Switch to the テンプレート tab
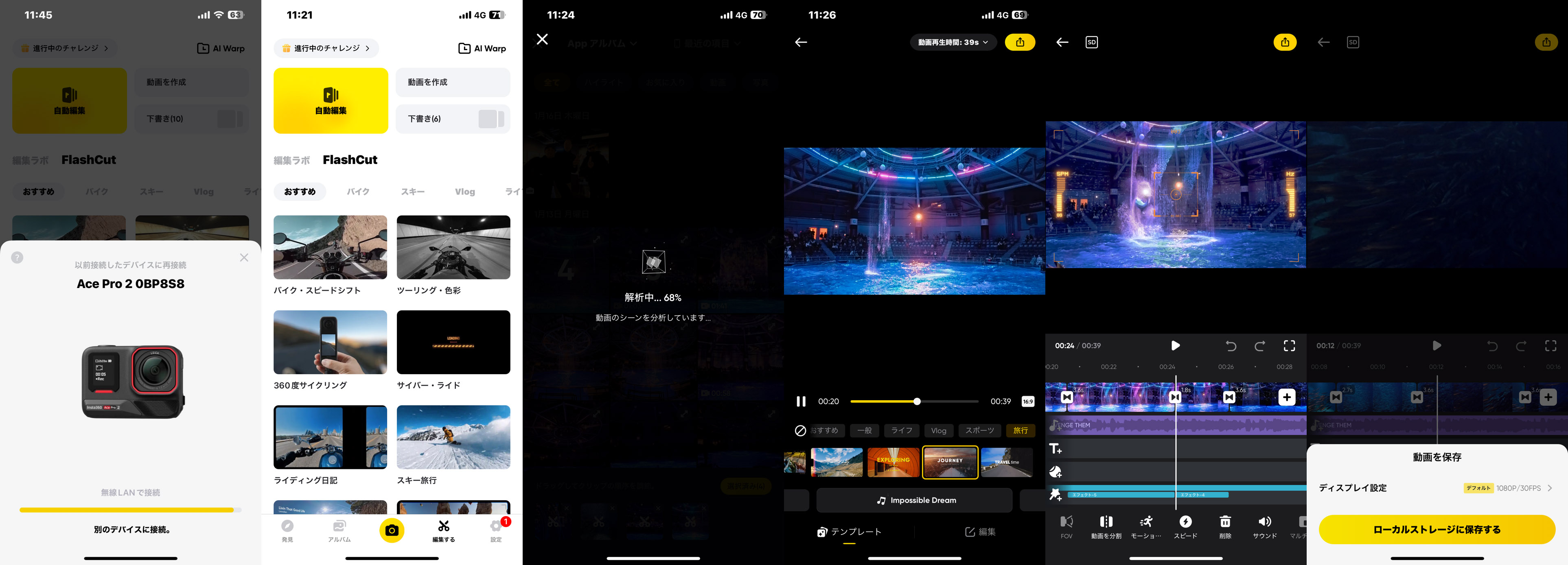Image resolution: width=1568 pixels, height=565 pixels. (849, 532)
